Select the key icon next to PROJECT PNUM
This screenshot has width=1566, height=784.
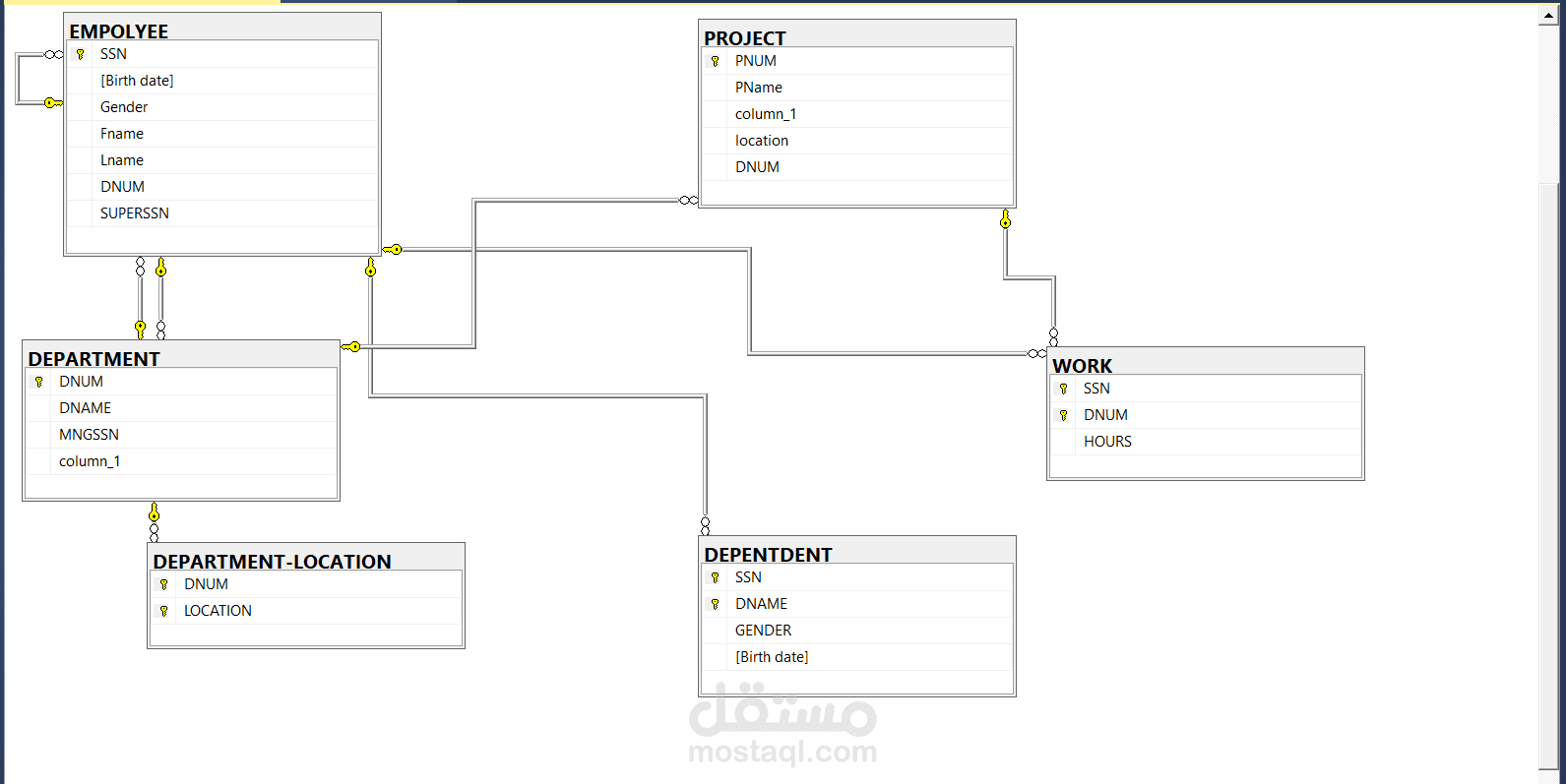coord(716,60)
